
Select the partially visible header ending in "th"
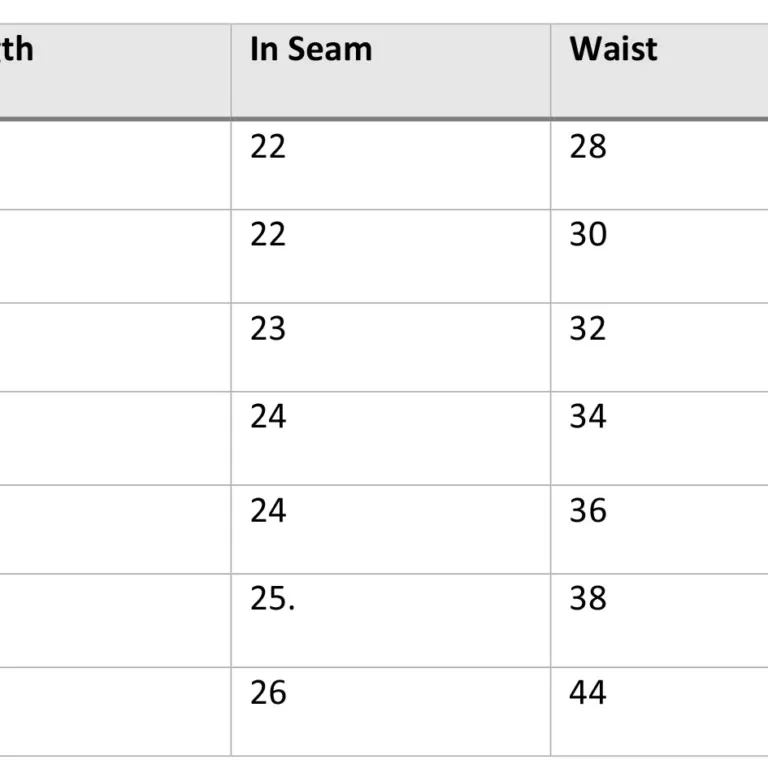pyautogui.click(x=17, y=49)
